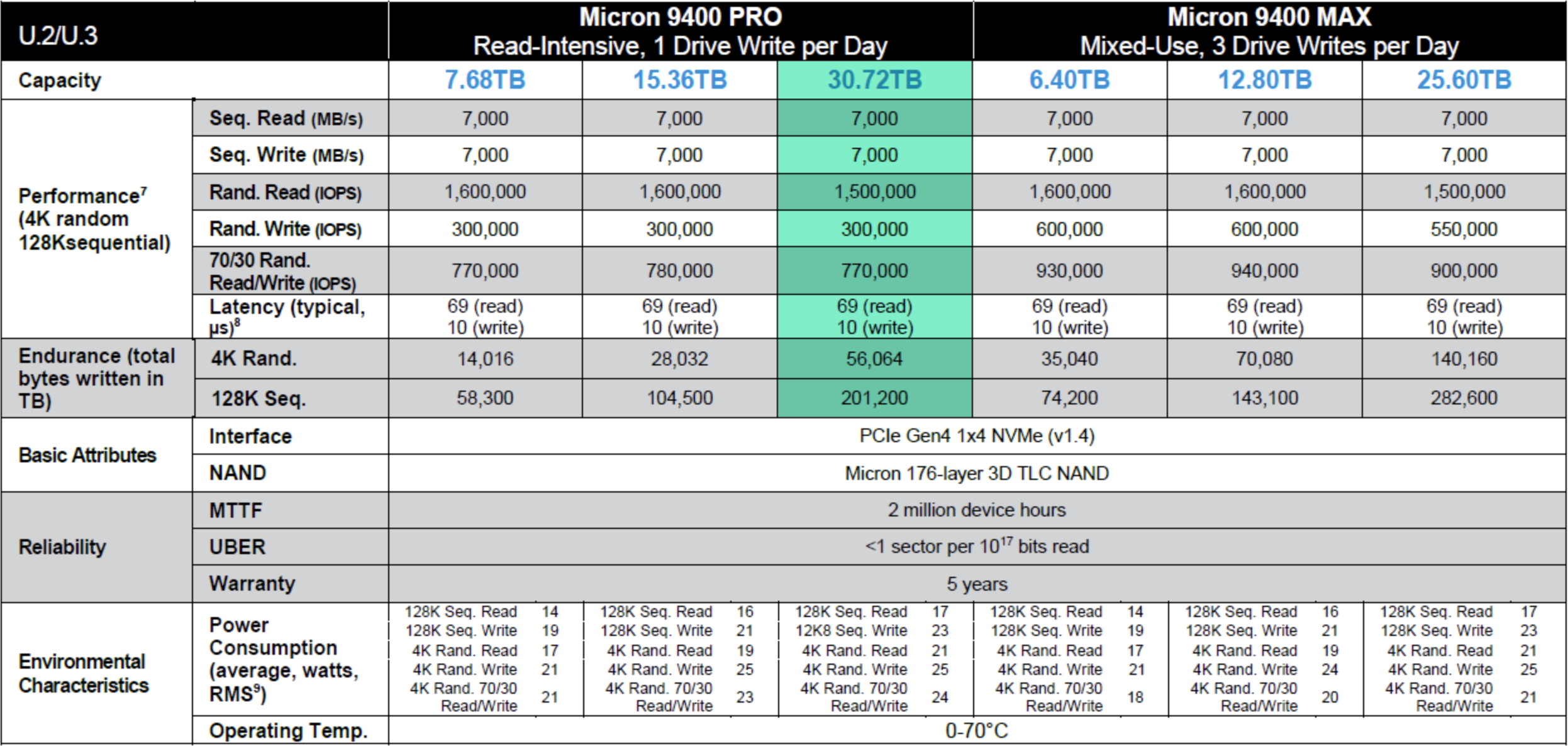
Task: Click the 70,080 endurance value
Action: coord(1264,359)
